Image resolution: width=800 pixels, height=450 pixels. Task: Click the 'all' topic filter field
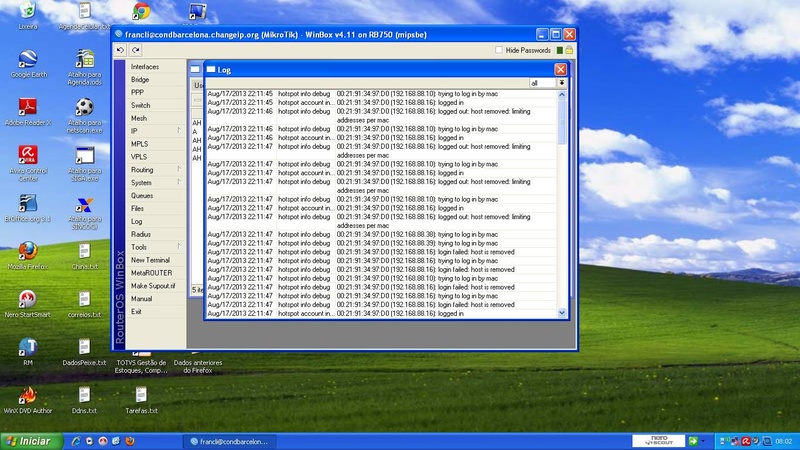coord(543,83)
